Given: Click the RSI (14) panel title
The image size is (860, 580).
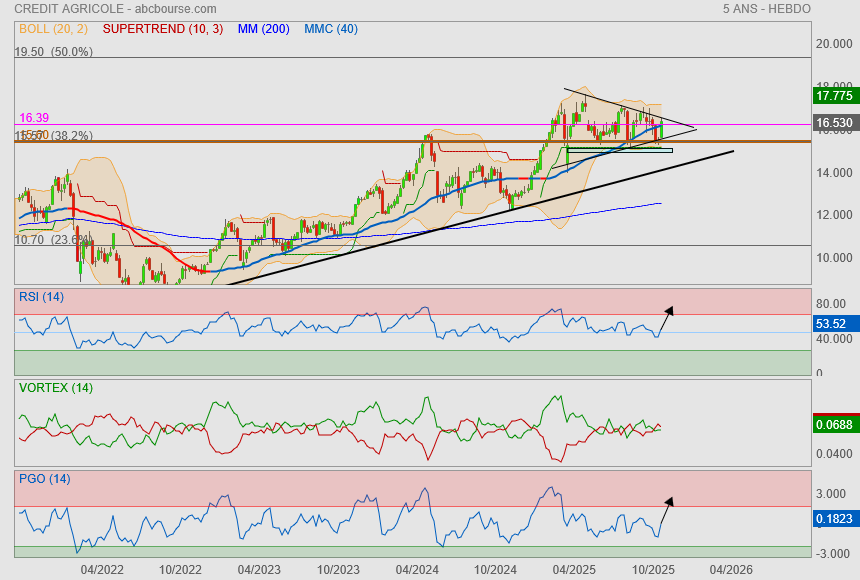Looking at the screenshot, I should click(x=41, y=296).
